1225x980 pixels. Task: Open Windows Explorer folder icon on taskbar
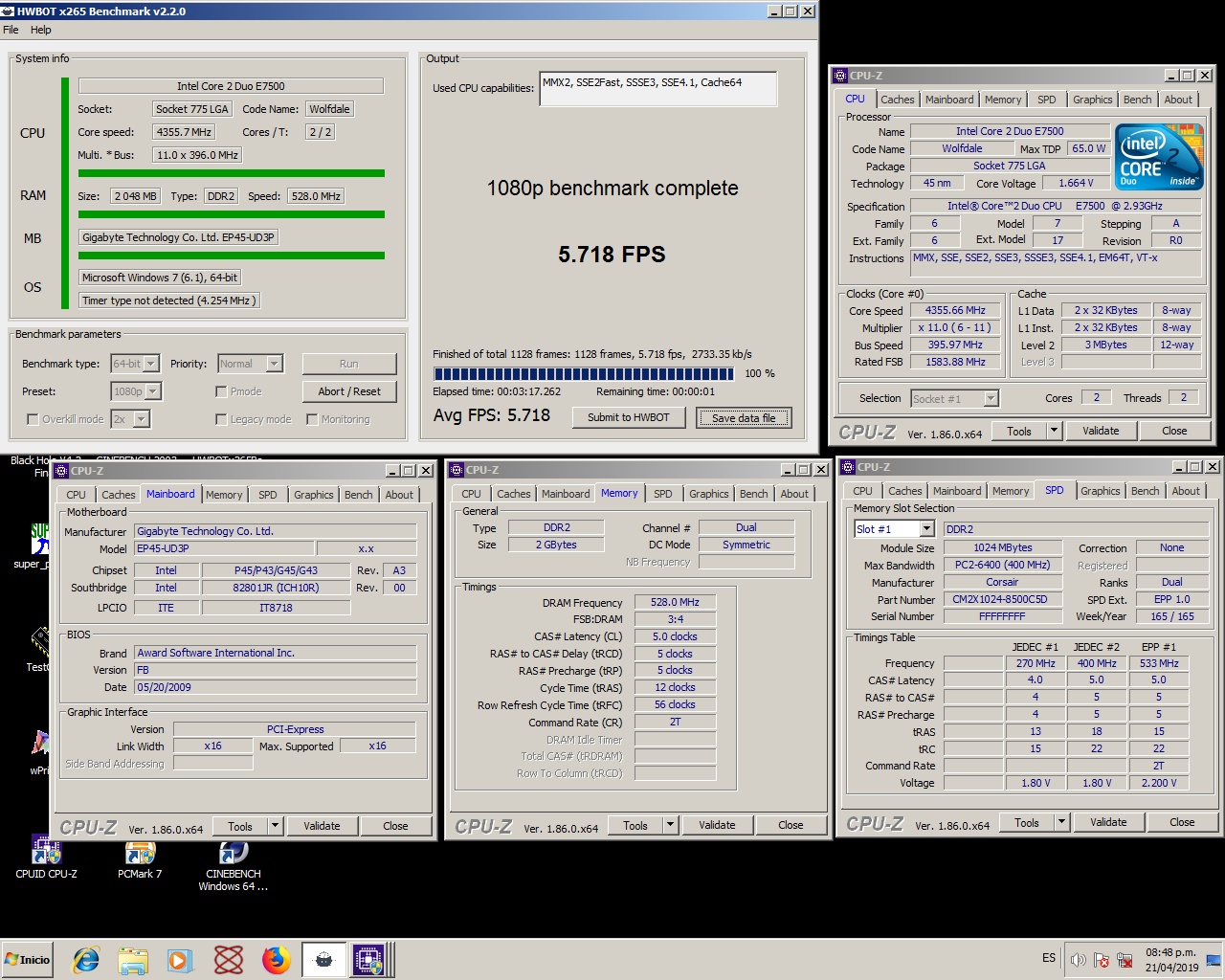click(x=133, y=959)
